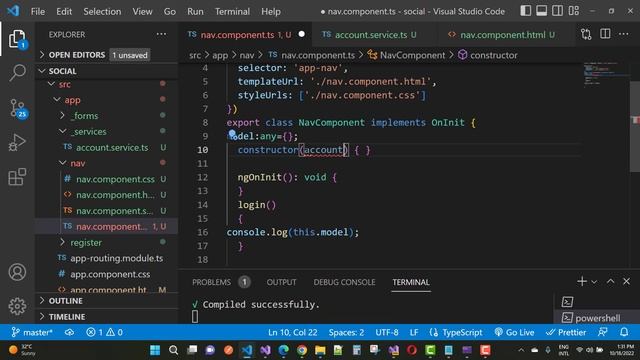Open the Explorer view in activity bar
Viewport: 640px width, 360px height.
[x=17, y=39]
